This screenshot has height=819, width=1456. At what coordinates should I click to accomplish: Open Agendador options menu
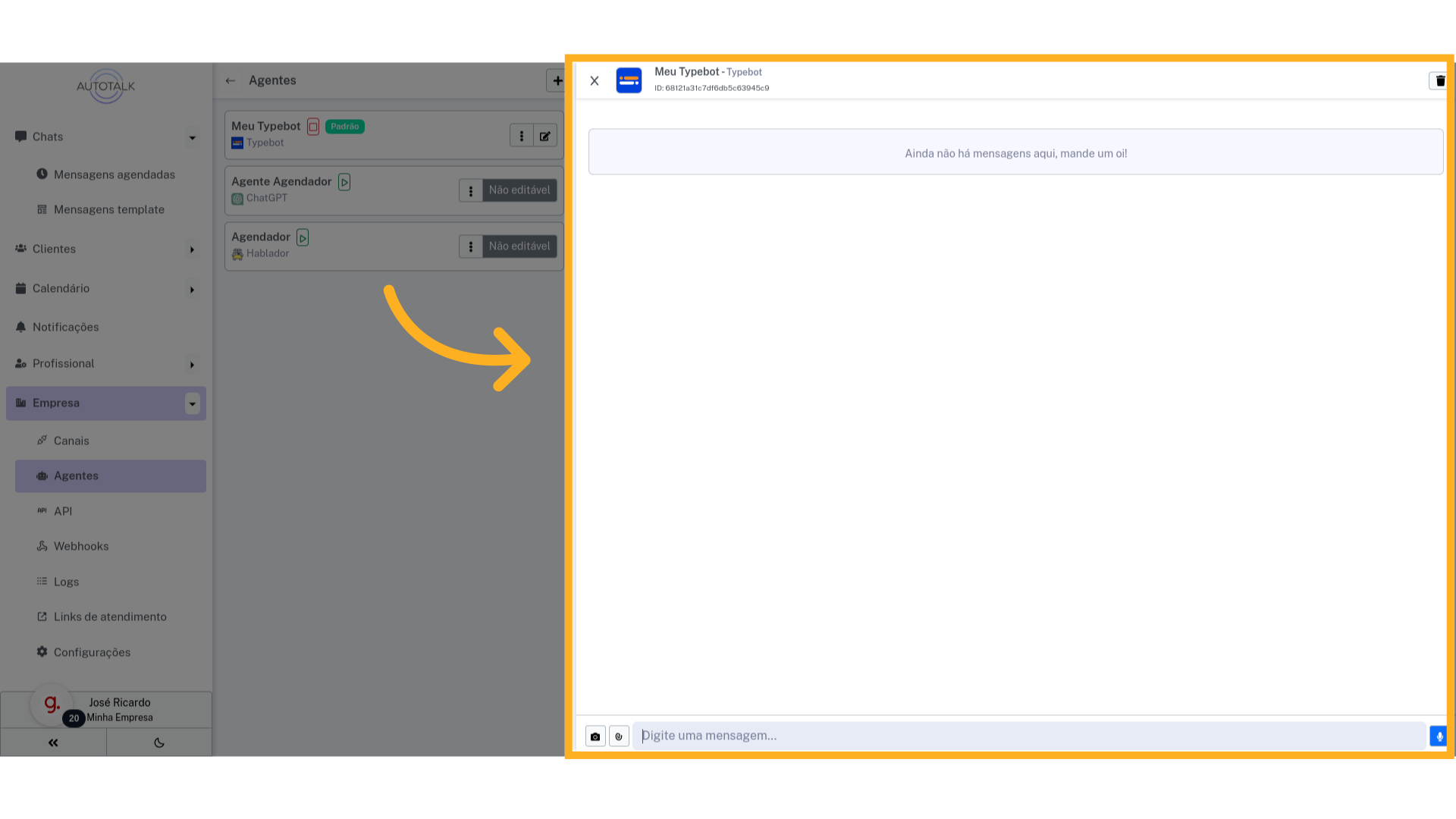[x=471, y=246]
